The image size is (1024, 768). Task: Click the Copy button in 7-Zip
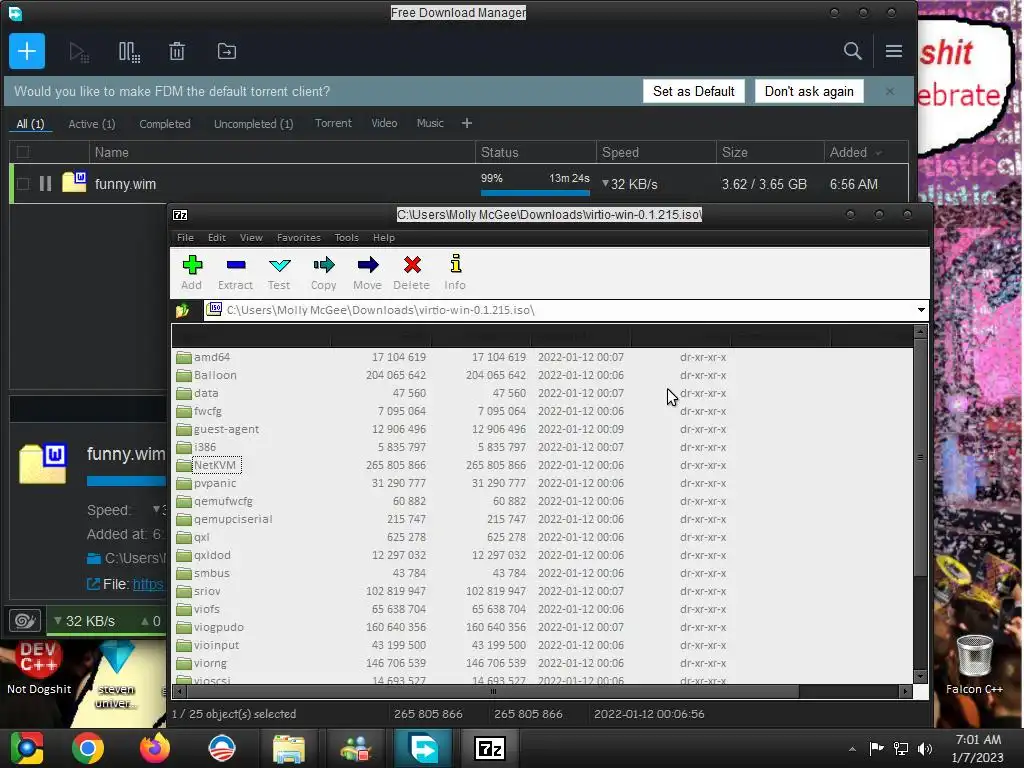tap(323, 272)
